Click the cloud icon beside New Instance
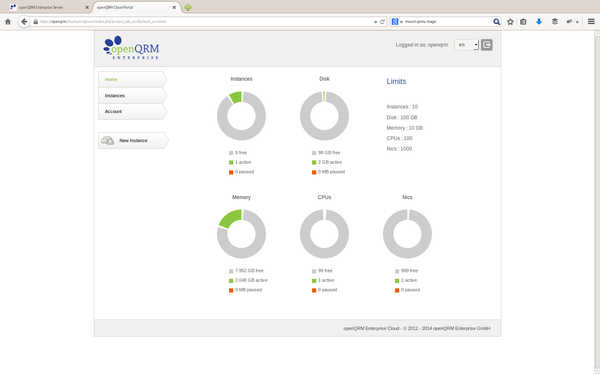Image resolution: width=600 pixels, height=374 pixels. click(x=108, y=140)
